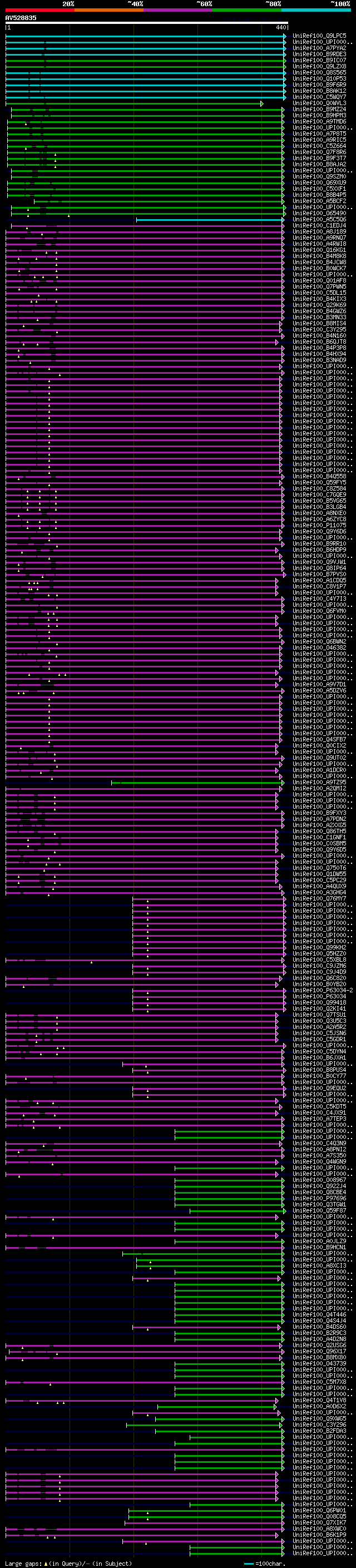Select UniRef100_Q6PW01 label
Viewport: 356px width, 1568px height.
coord(319,1510)
